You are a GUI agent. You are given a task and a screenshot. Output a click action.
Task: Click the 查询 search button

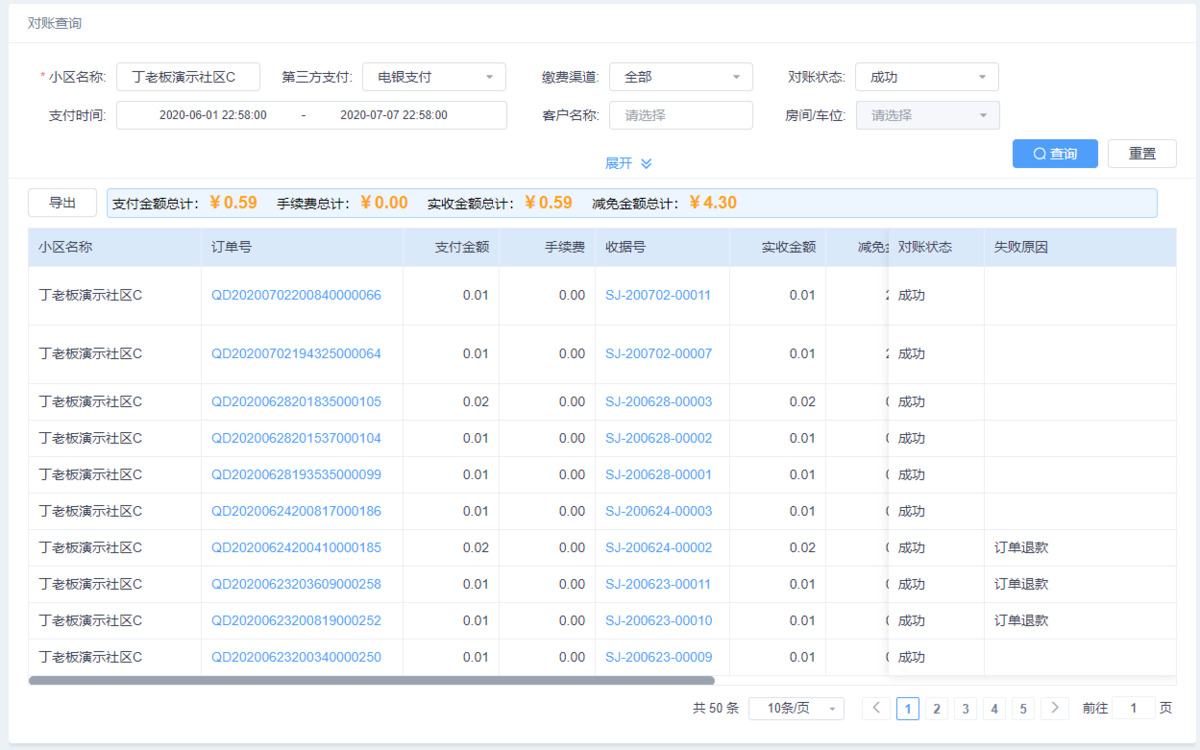[x=1055, y=154]
